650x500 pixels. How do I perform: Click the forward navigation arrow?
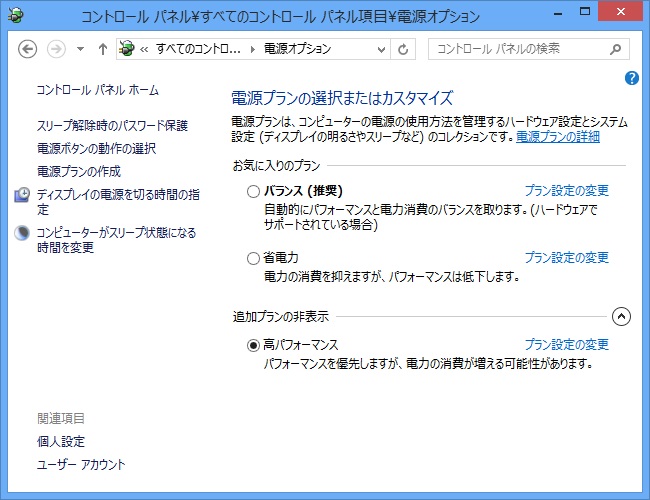click(x=57, y=49)
